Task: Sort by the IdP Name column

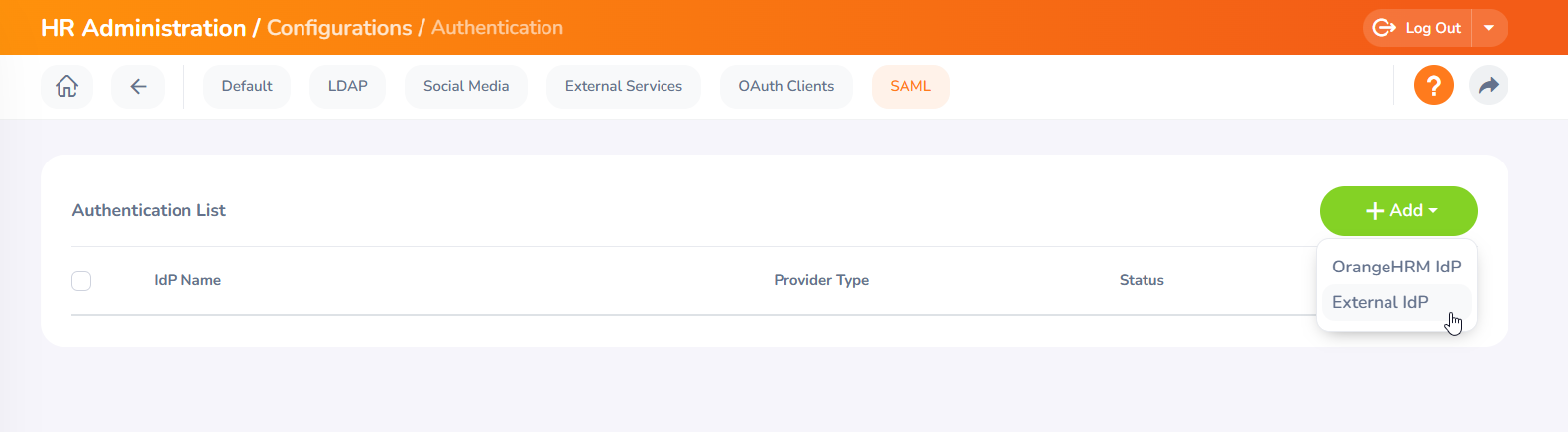Action: point(187,281)
